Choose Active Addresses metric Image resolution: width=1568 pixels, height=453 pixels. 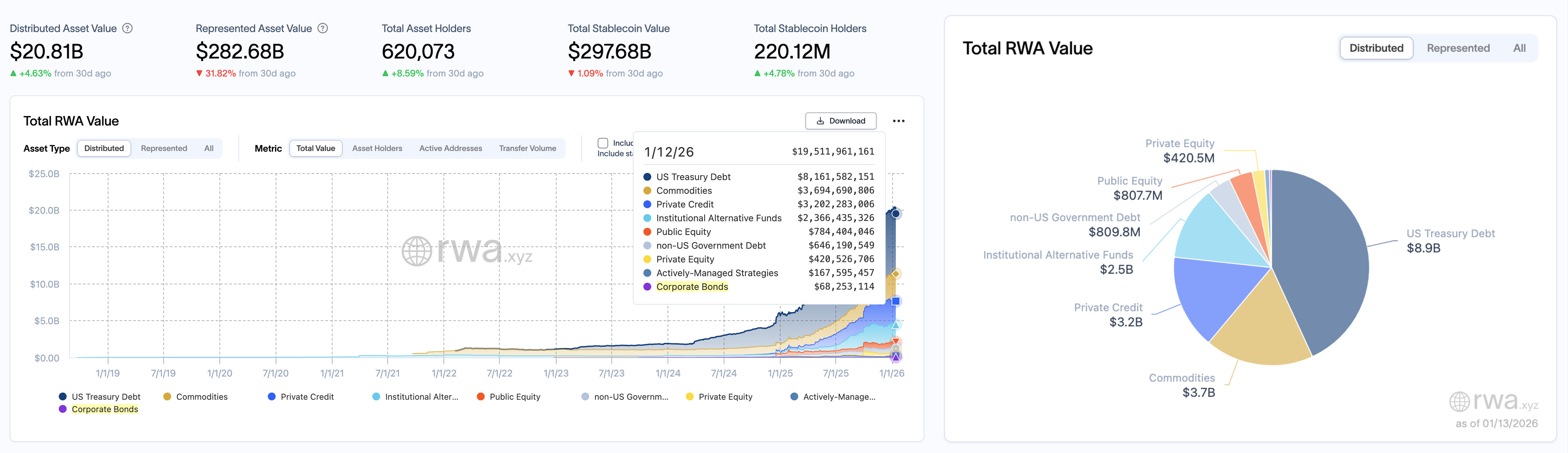[450, 149]
